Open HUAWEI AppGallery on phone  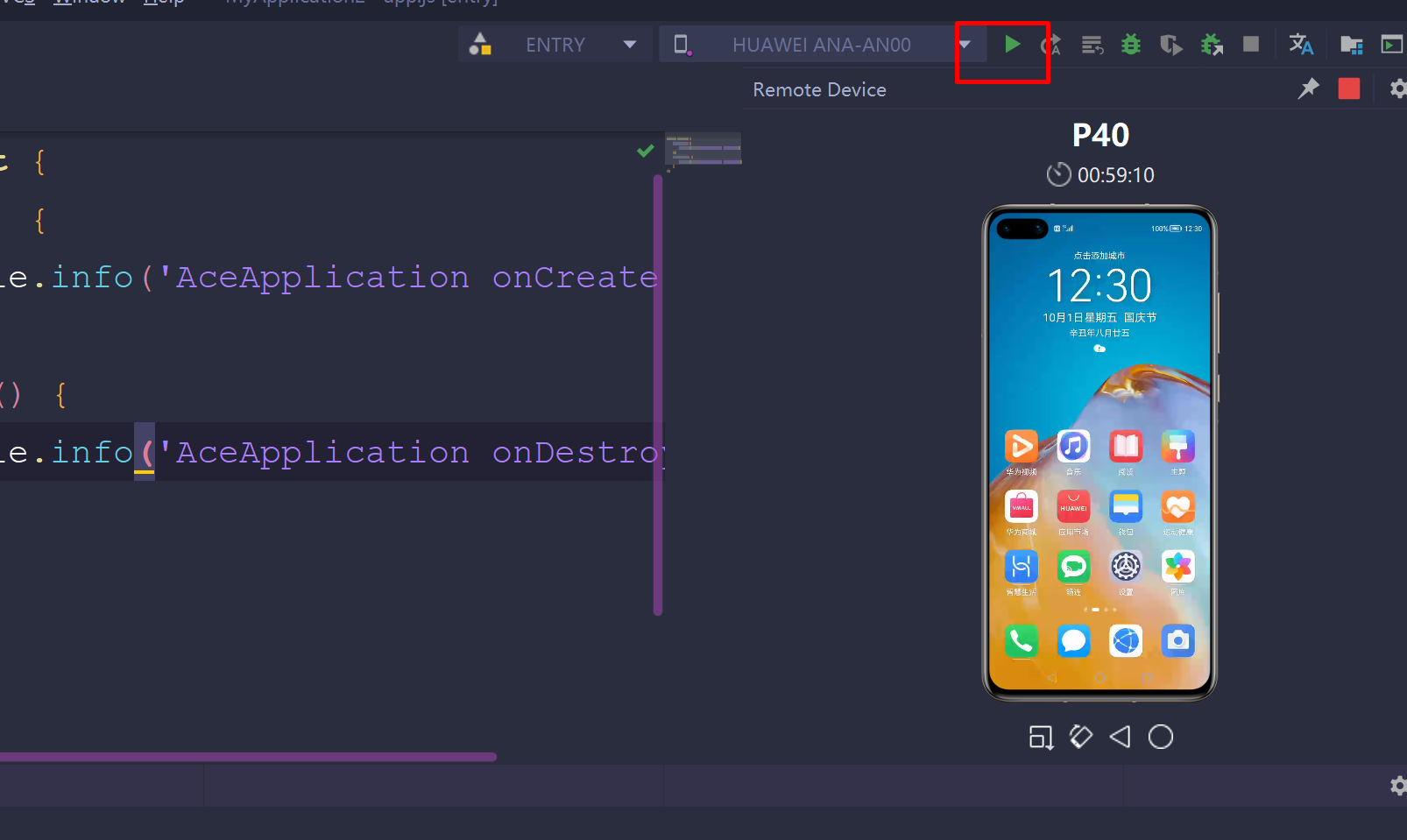[x=1073, y=506]
